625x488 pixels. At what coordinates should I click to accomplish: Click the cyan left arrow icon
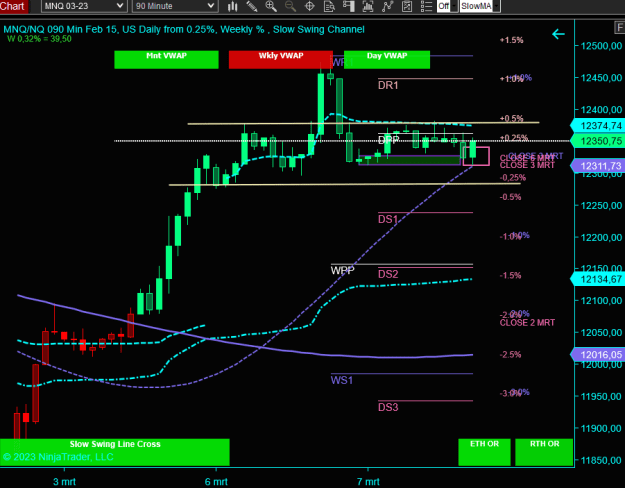pyautogui.click(x=558, y=34)
